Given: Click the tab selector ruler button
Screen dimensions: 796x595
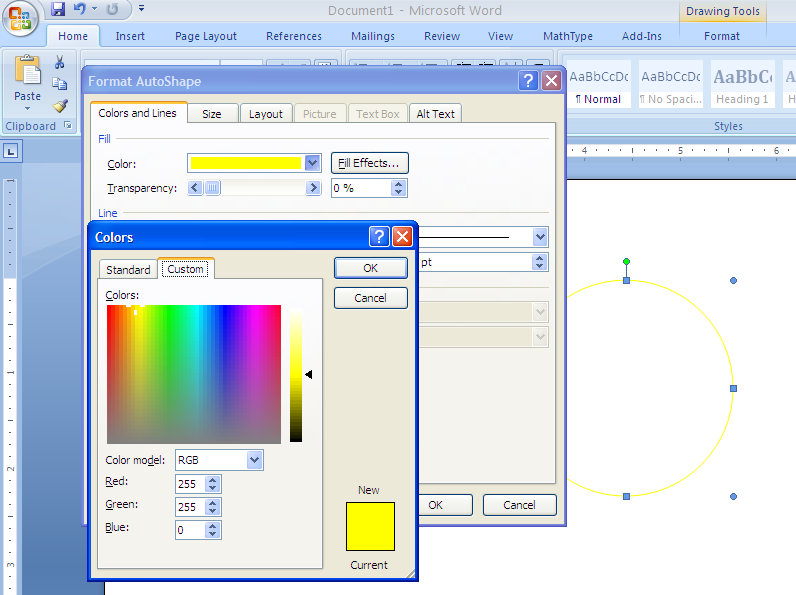Looking at the screenshot, I should [x=11, y=151].
